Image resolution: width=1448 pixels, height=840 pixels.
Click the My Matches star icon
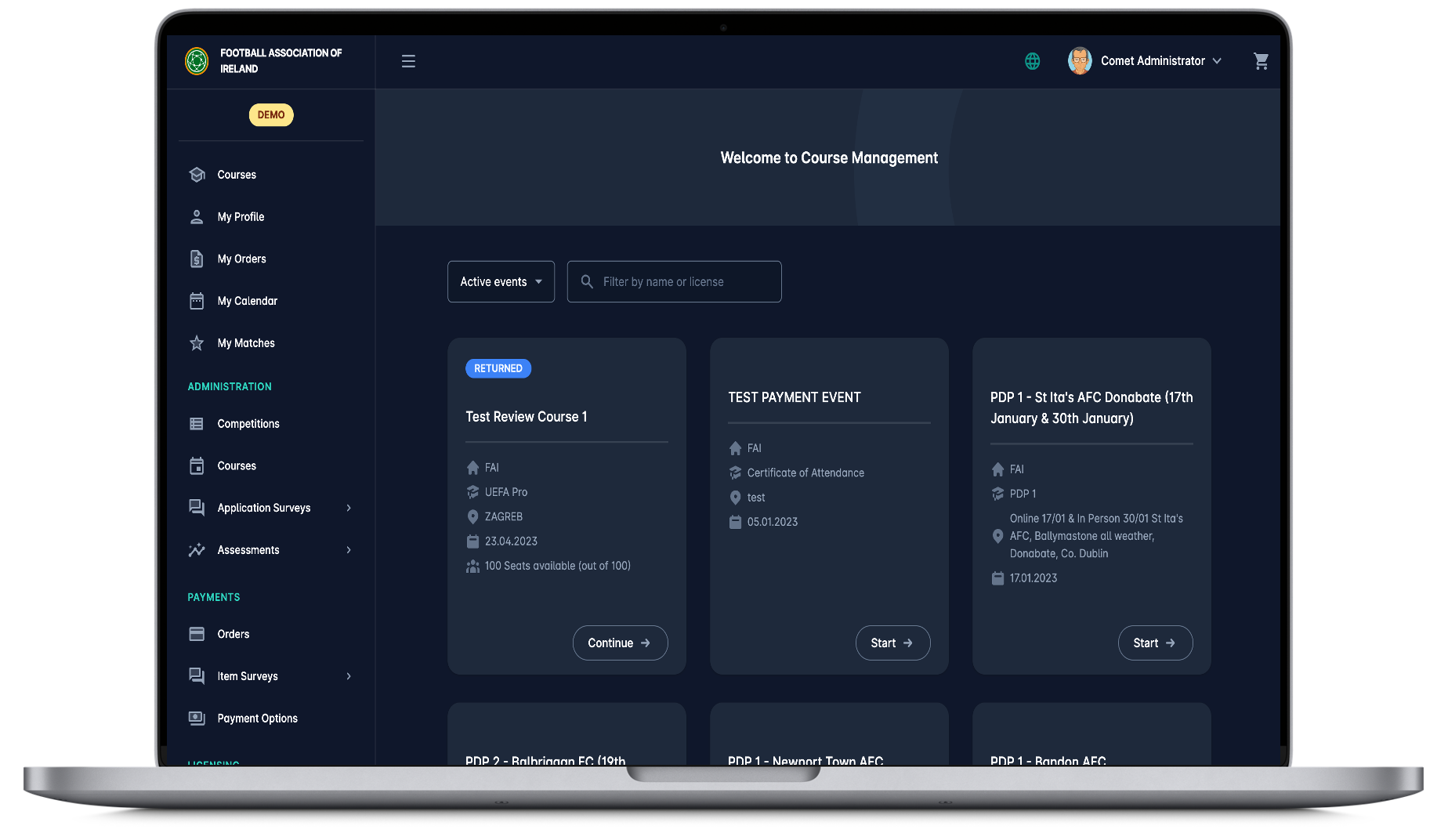point(197,343)
